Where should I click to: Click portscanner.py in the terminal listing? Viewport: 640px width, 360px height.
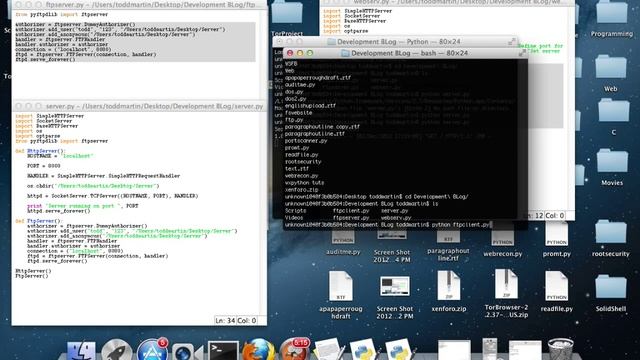coord(306,141)
